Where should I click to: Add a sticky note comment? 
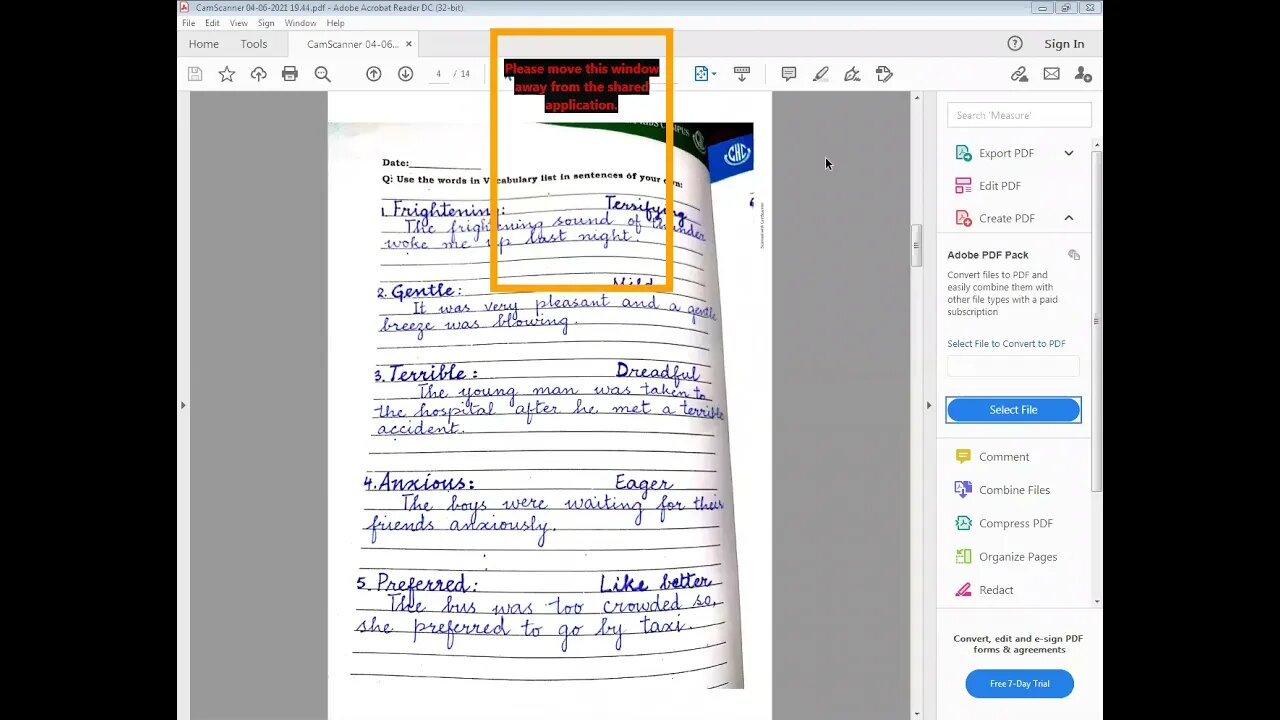click(789, 74)
